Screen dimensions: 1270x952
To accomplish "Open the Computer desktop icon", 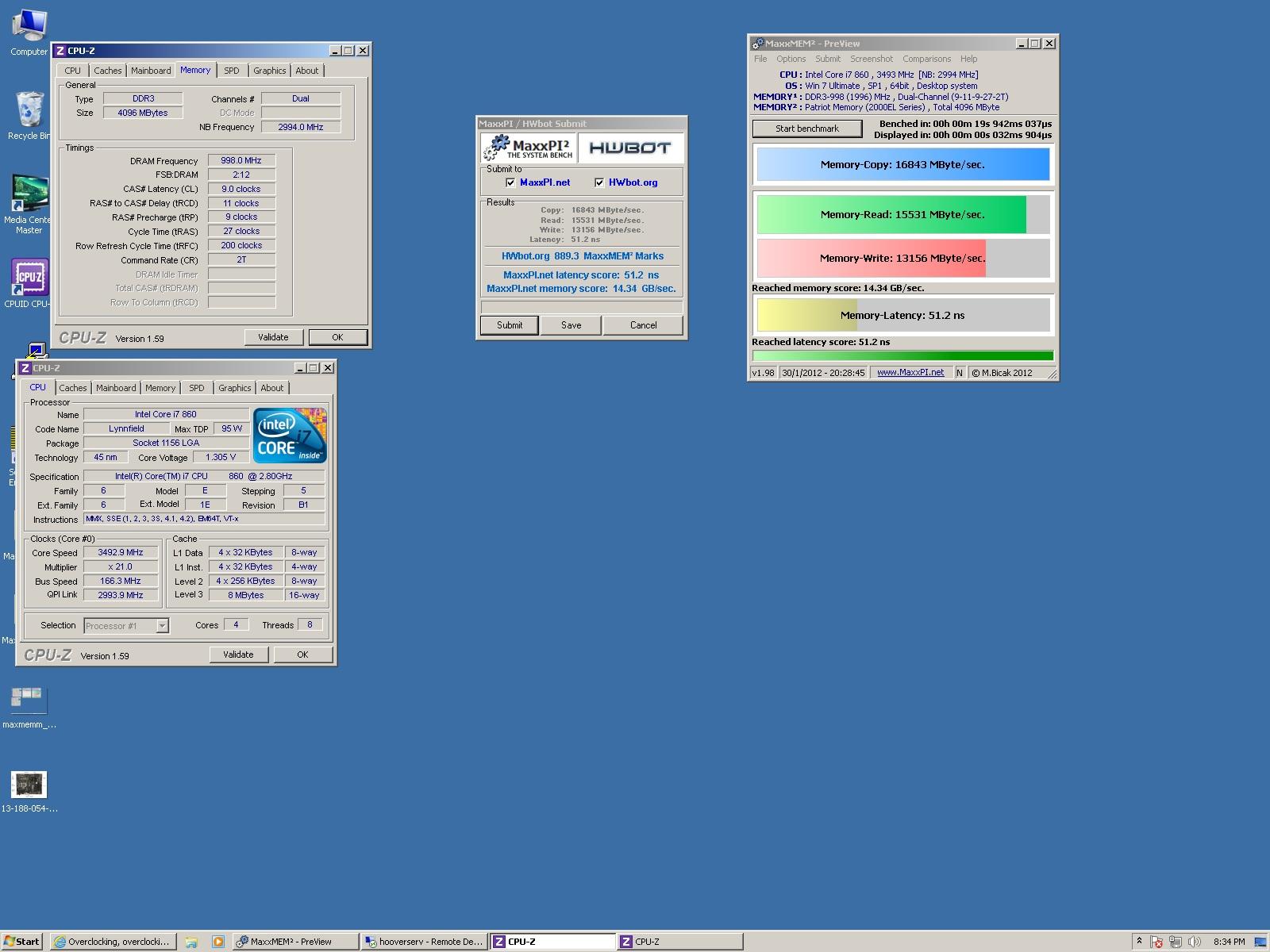I will pos(29,32).
